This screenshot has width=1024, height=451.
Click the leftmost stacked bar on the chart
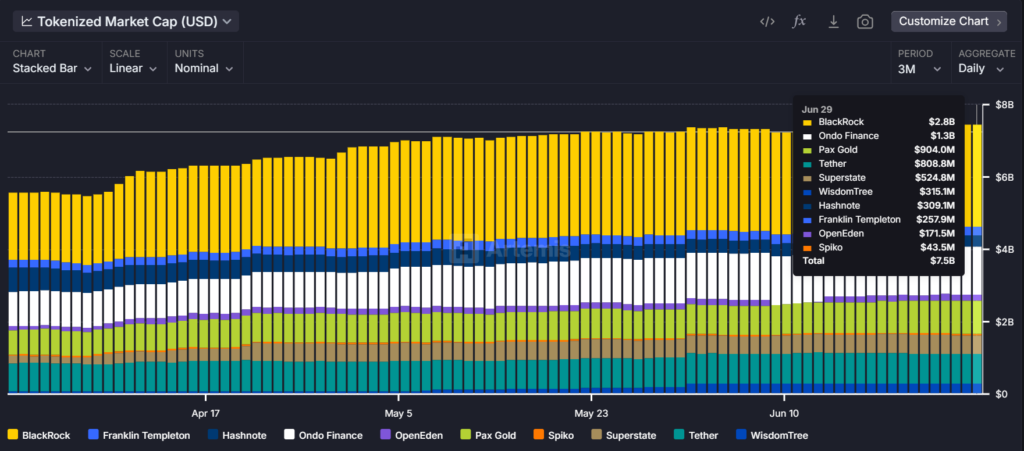pyautogui.click(x=13, y=292)
